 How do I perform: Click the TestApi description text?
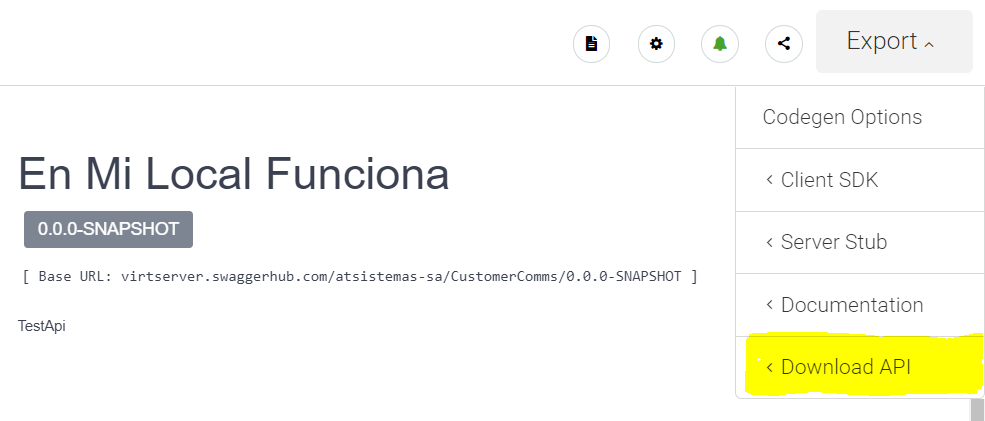click(41, 326)
